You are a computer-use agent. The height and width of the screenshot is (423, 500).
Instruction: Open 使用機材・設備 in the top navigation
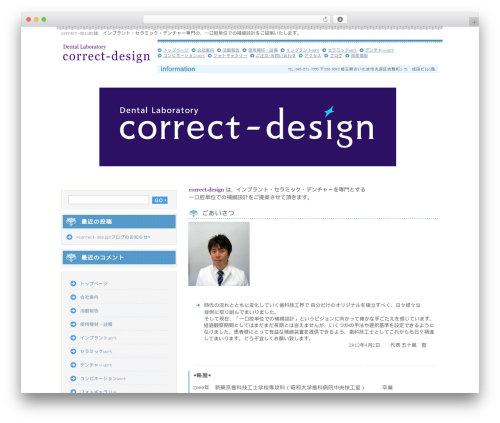[x=263, y=50]
